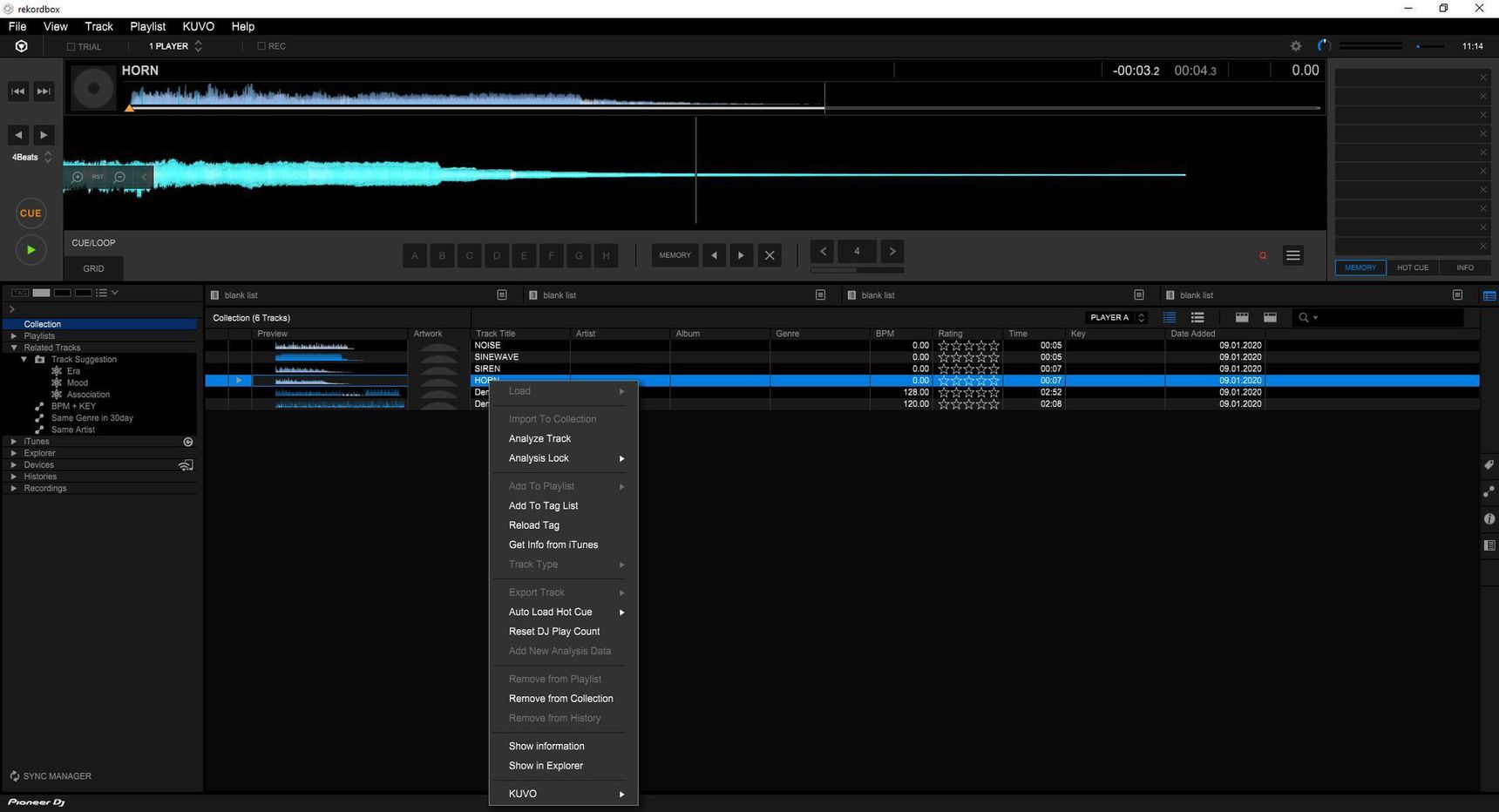Screen dimensions: 1499x812
Task: Click the iTunes refresh icon
Action: [x=188, y=442]
